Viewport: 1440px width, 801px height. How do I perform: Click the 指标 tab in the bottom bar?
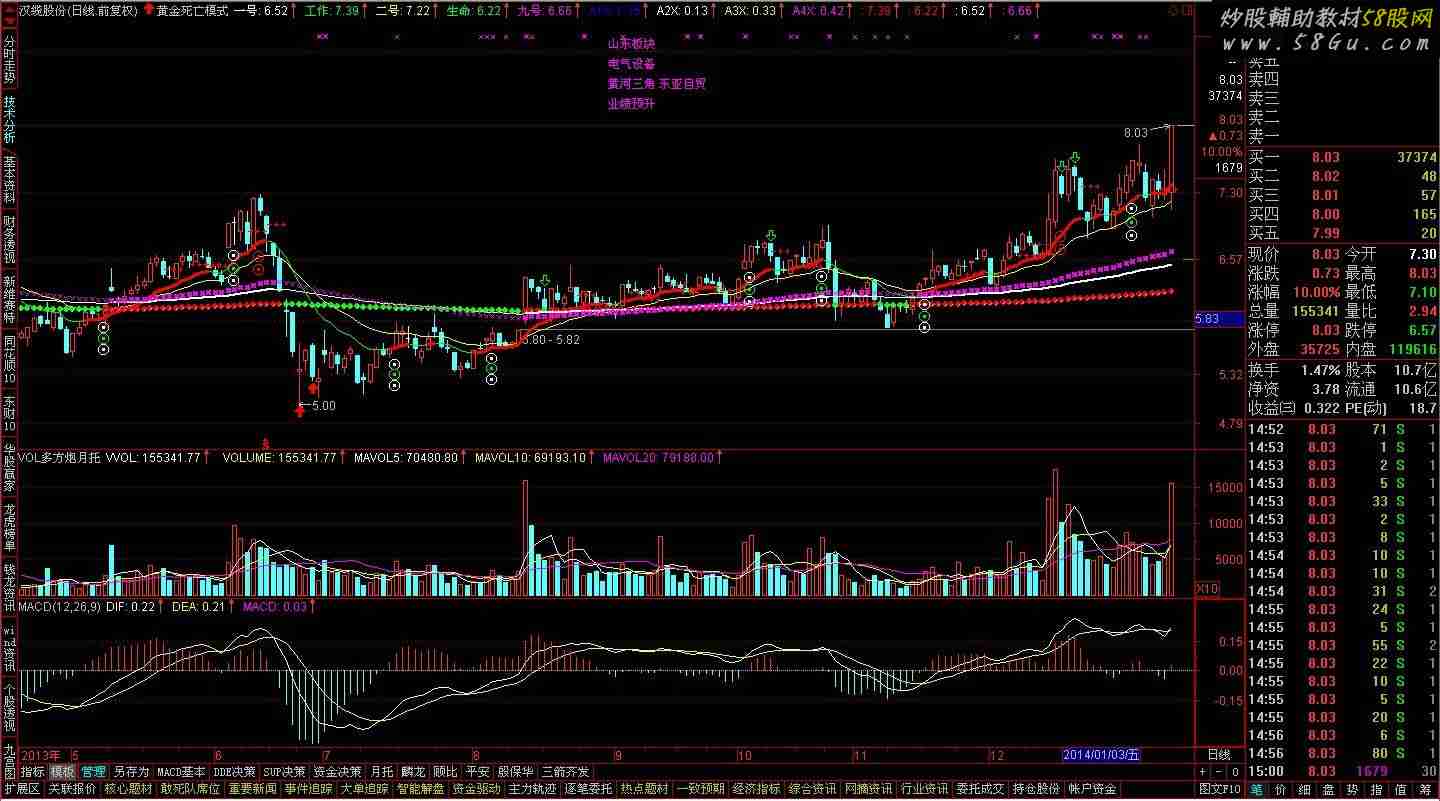33,772
